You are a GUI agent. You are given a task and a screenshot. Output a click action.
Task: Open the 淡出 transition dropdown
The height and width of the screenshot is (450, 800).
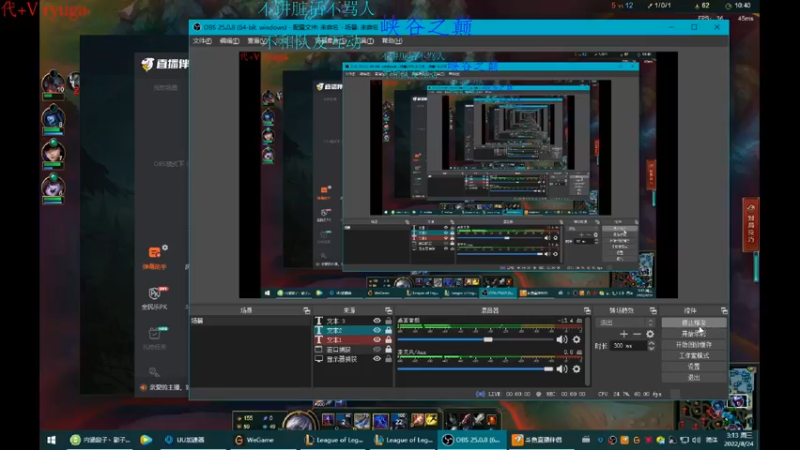pos(625,322)
